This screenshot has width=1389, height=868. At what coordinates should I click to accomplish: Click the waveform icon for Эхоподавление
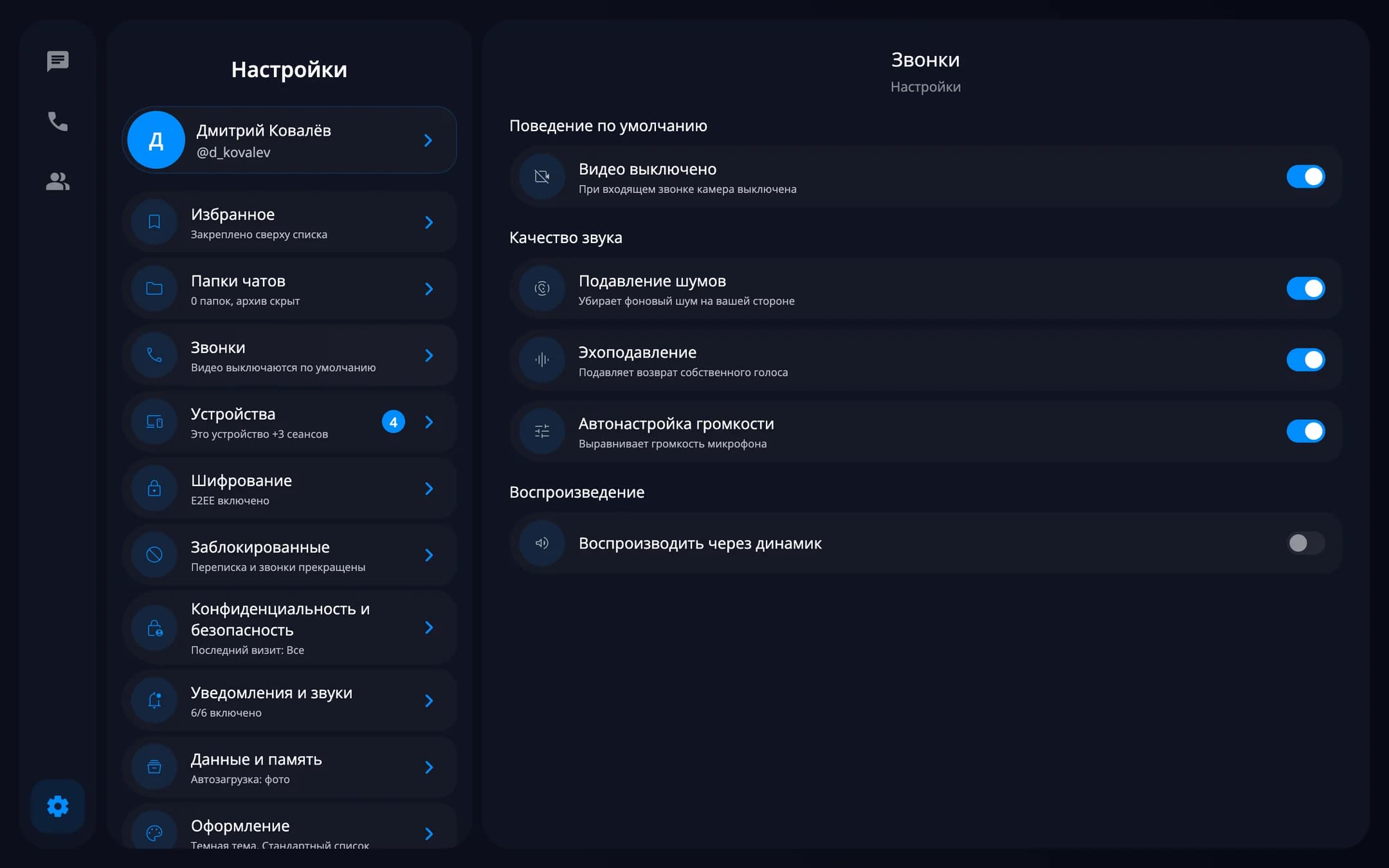[x=542, y=359]
